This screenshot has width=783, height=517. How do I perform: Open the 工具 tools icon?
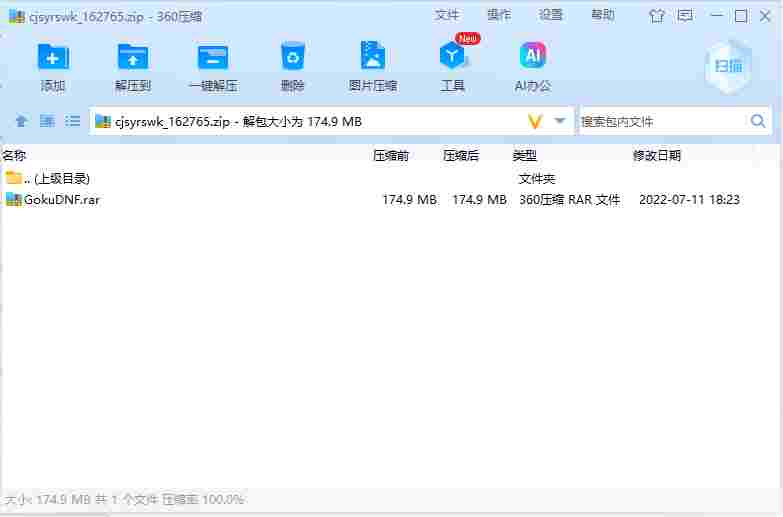(x=452, y=56)
